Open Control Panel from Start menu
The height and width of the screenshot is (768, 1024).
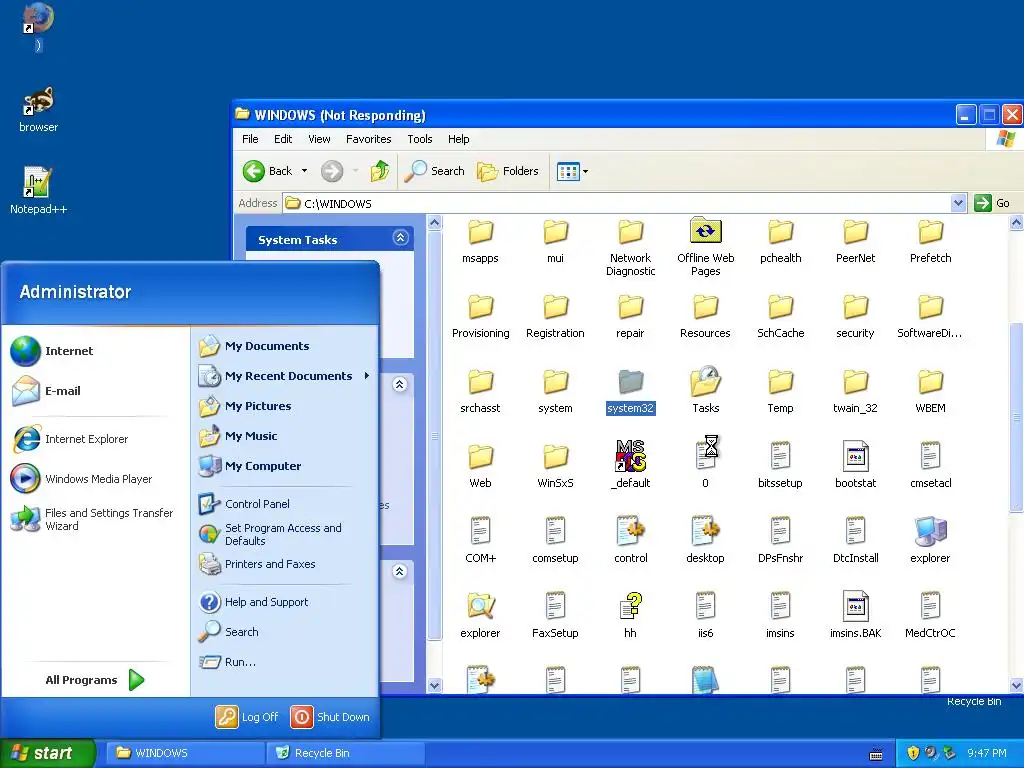tap(244, 504)
